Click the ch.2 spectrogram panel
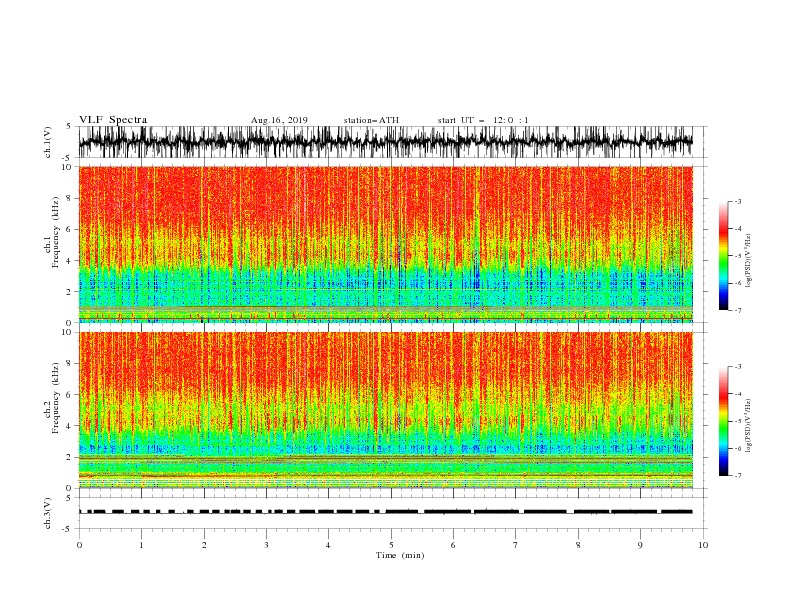792x612 pixels. [x=386, y=410]
